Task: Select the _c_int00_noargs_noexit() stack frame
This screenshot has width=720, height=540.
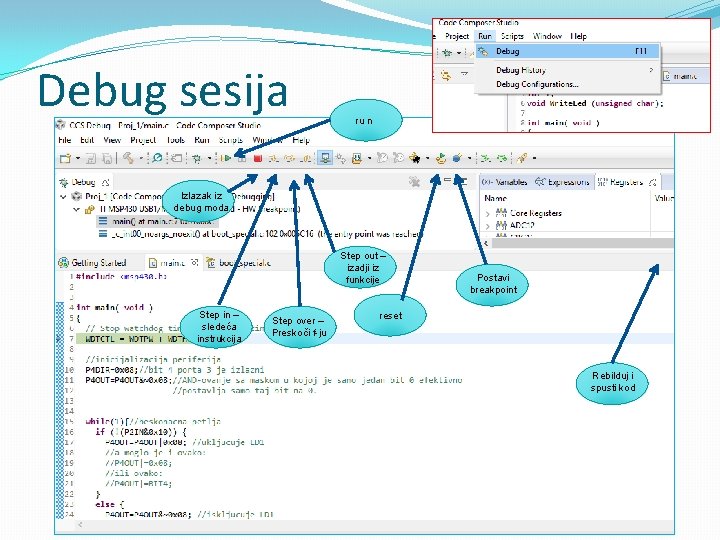Action: (259, 234)
